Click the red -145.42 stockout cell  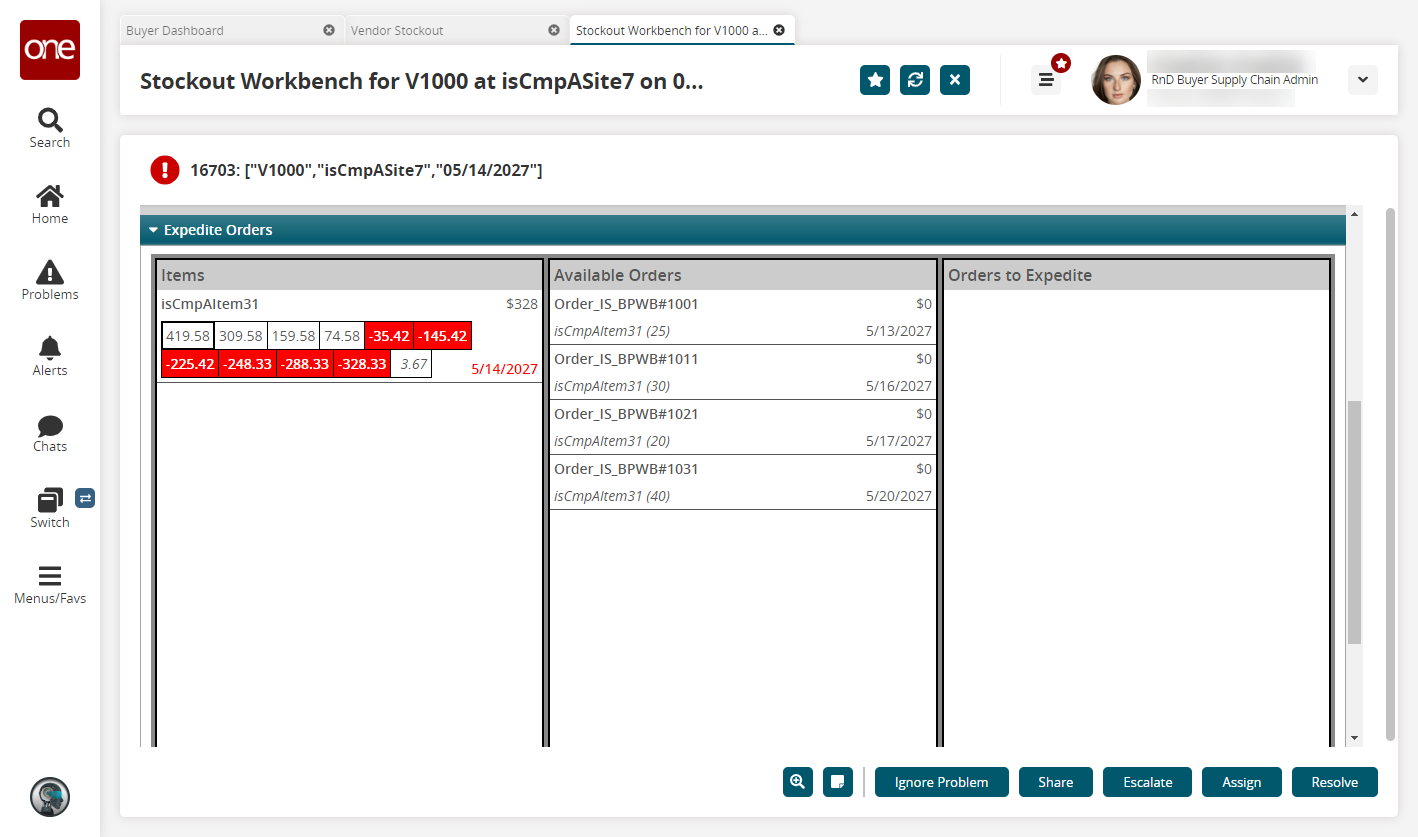(x=443, y=336)
